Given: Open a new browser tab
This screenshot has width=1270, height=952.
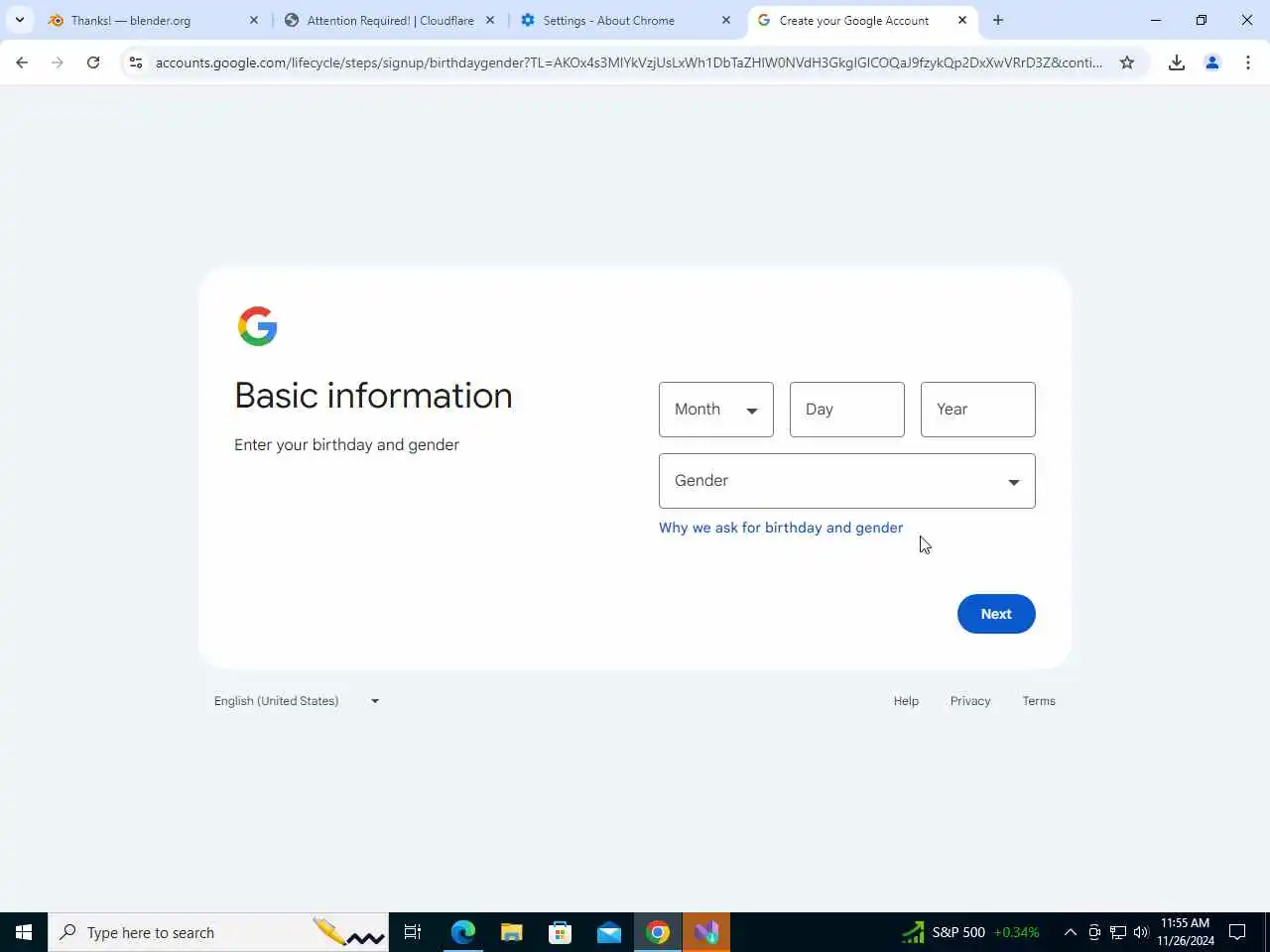Looking at the screenshot, I should (998, 20).
